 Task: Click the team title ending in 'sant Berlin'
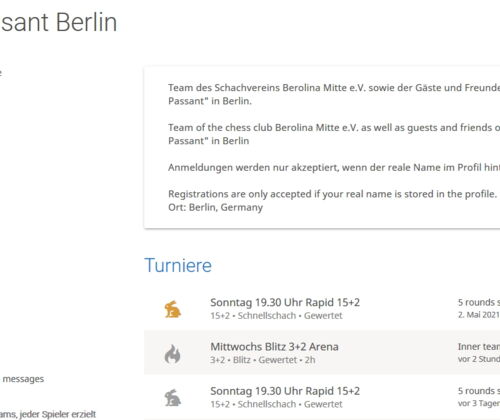(59, 22)
